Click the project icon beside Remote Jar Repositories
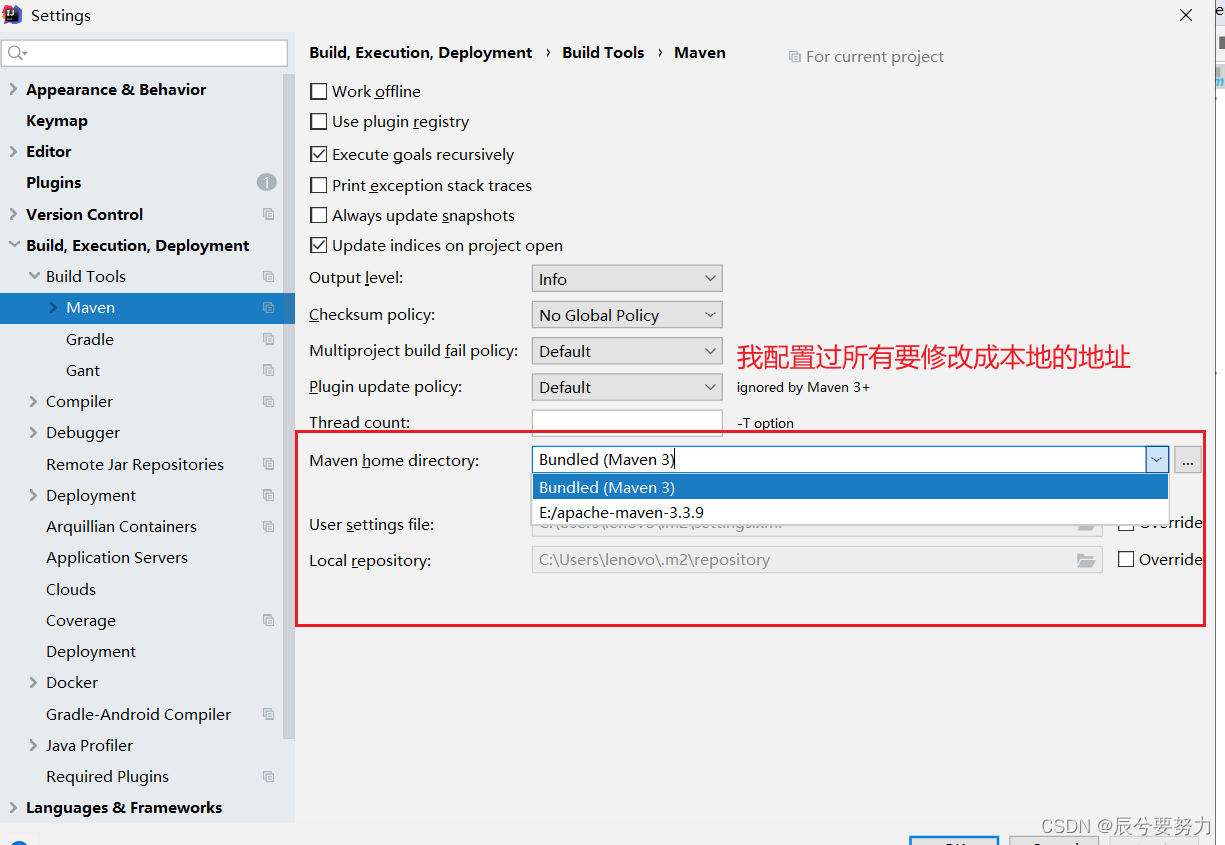Screen dimensions: 1225x845 (268, 464)
